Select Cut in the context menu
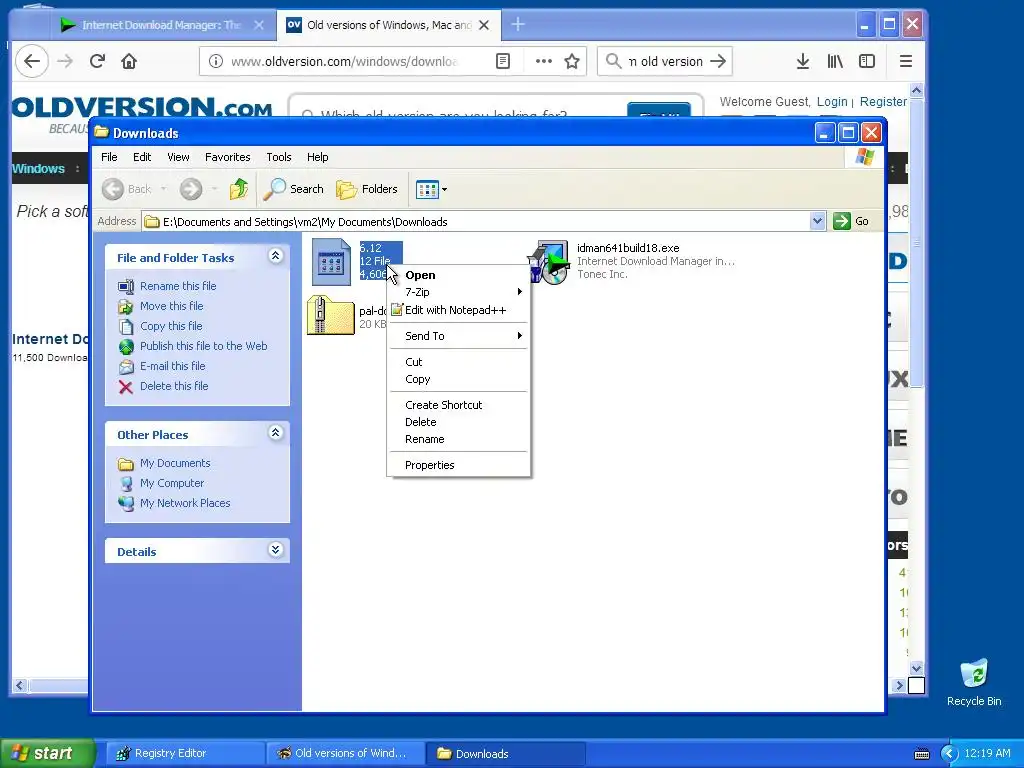 pos(458,362)
